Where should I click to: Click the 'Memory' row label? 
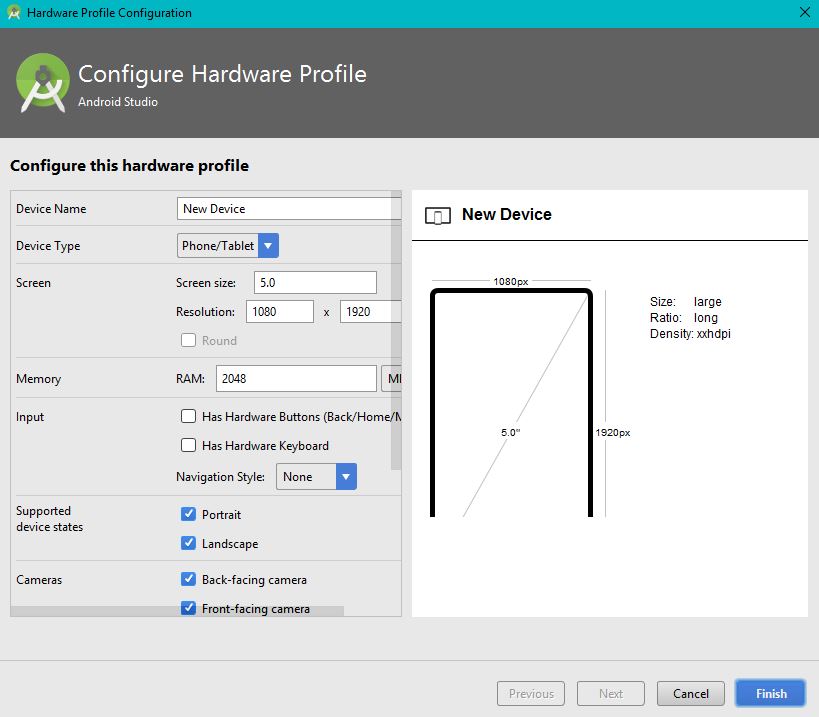[39, 379]
